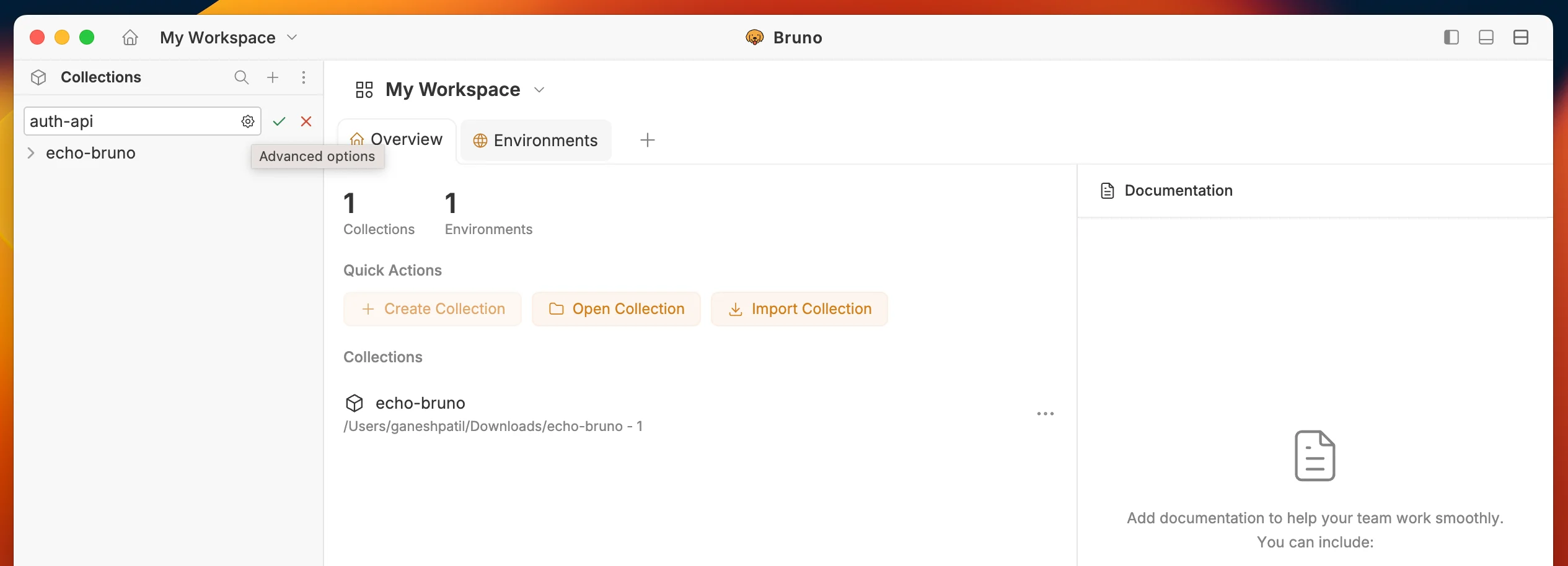Click the Bruno dog logo in title bar
This screenshot has height=566, width=1568.
755,38
